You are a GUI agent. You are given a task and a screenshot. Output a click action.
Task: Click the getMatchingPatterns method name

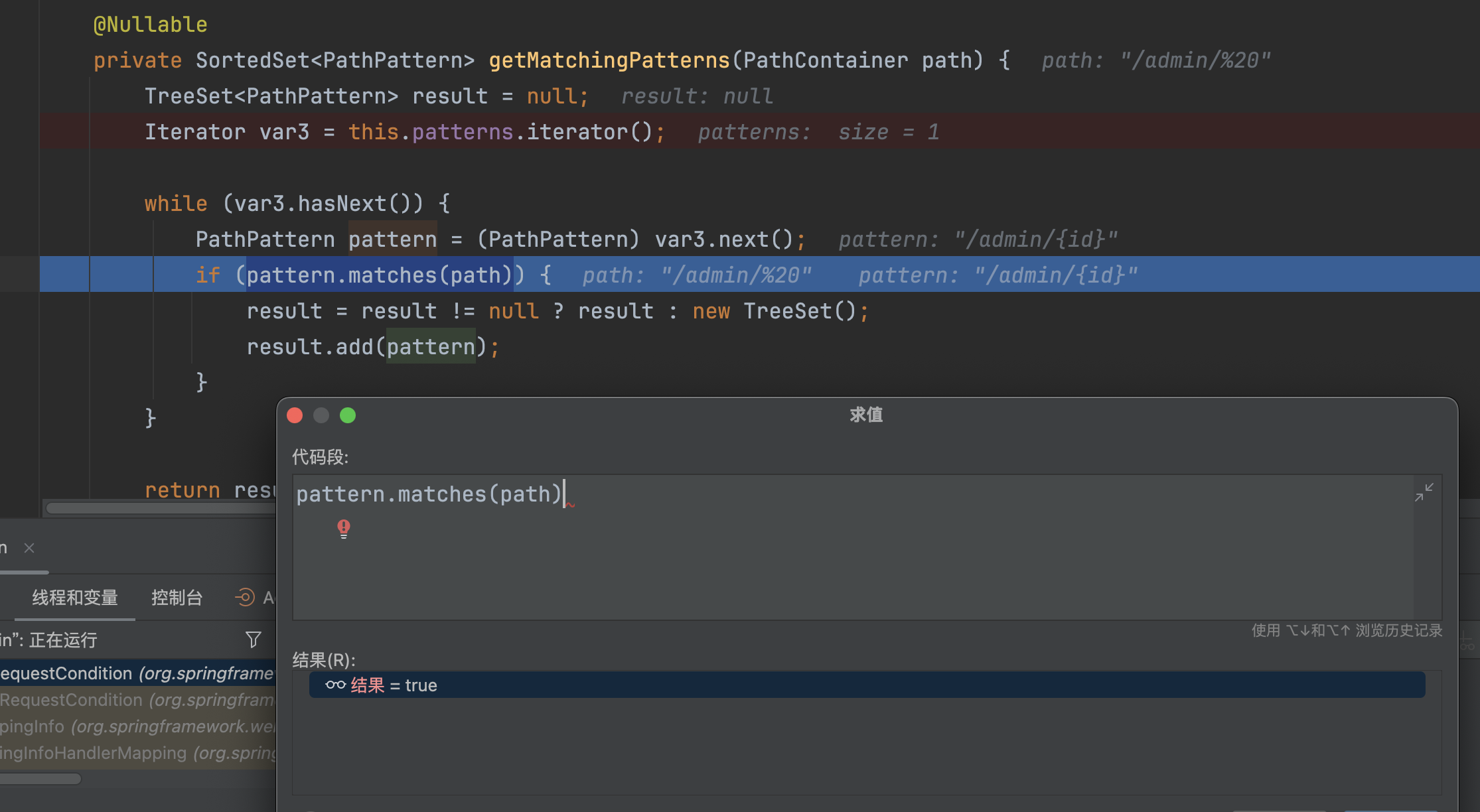pyautogui.click(x=609, y=60)
